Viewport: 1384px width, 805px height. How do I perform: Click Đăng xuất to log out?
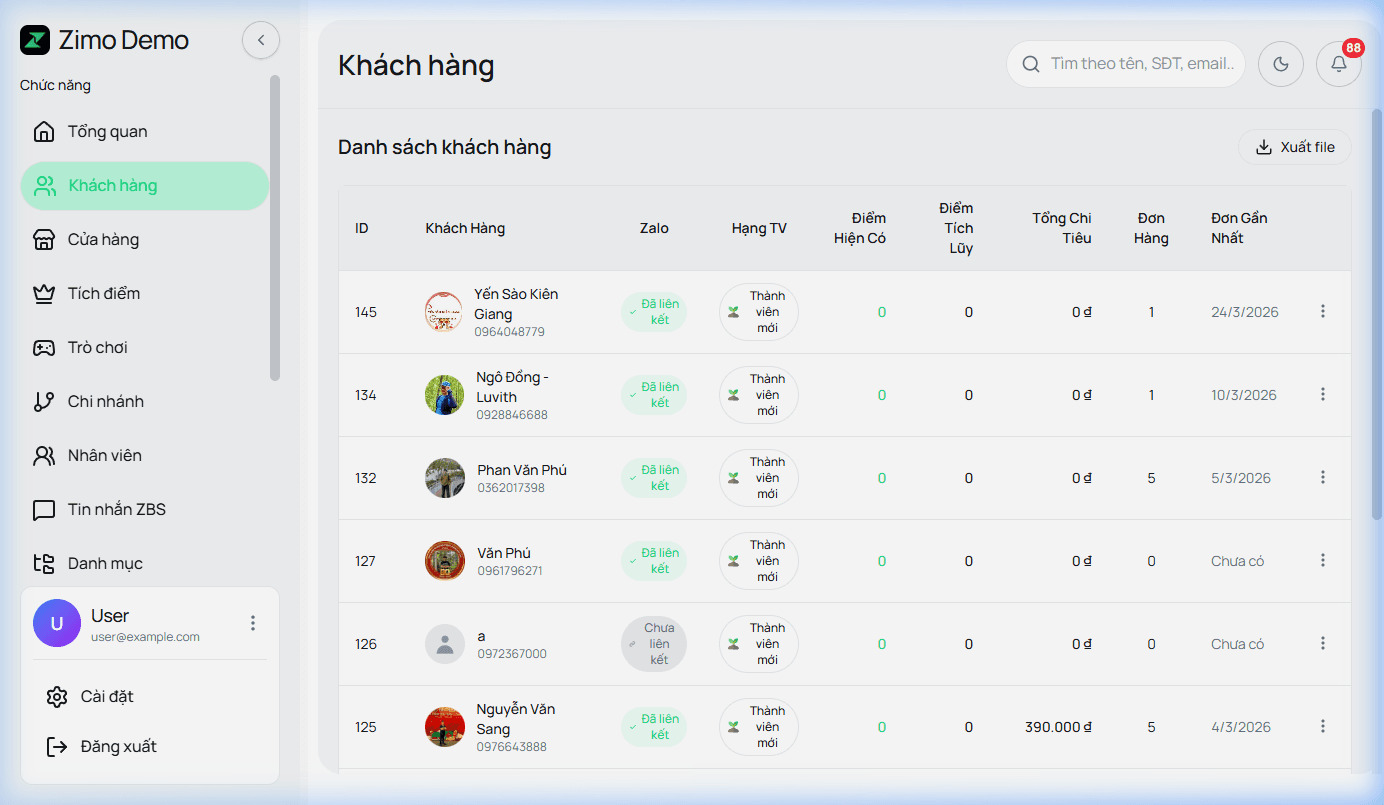tap(118, 747)
